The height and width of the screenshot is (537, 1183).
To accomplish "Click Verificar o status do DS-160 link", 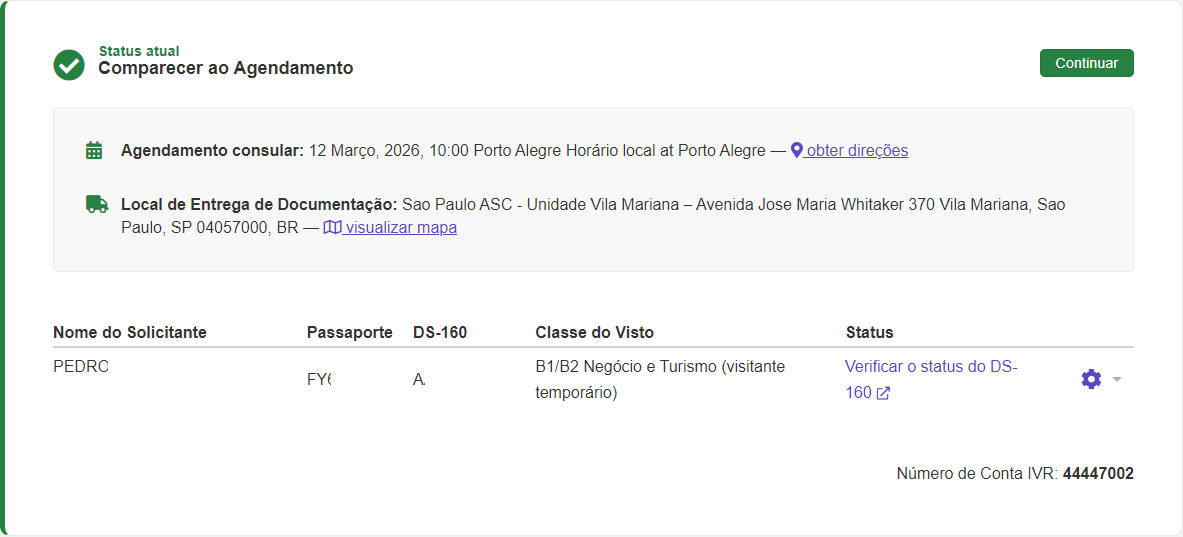I will [x=930, y=367].
